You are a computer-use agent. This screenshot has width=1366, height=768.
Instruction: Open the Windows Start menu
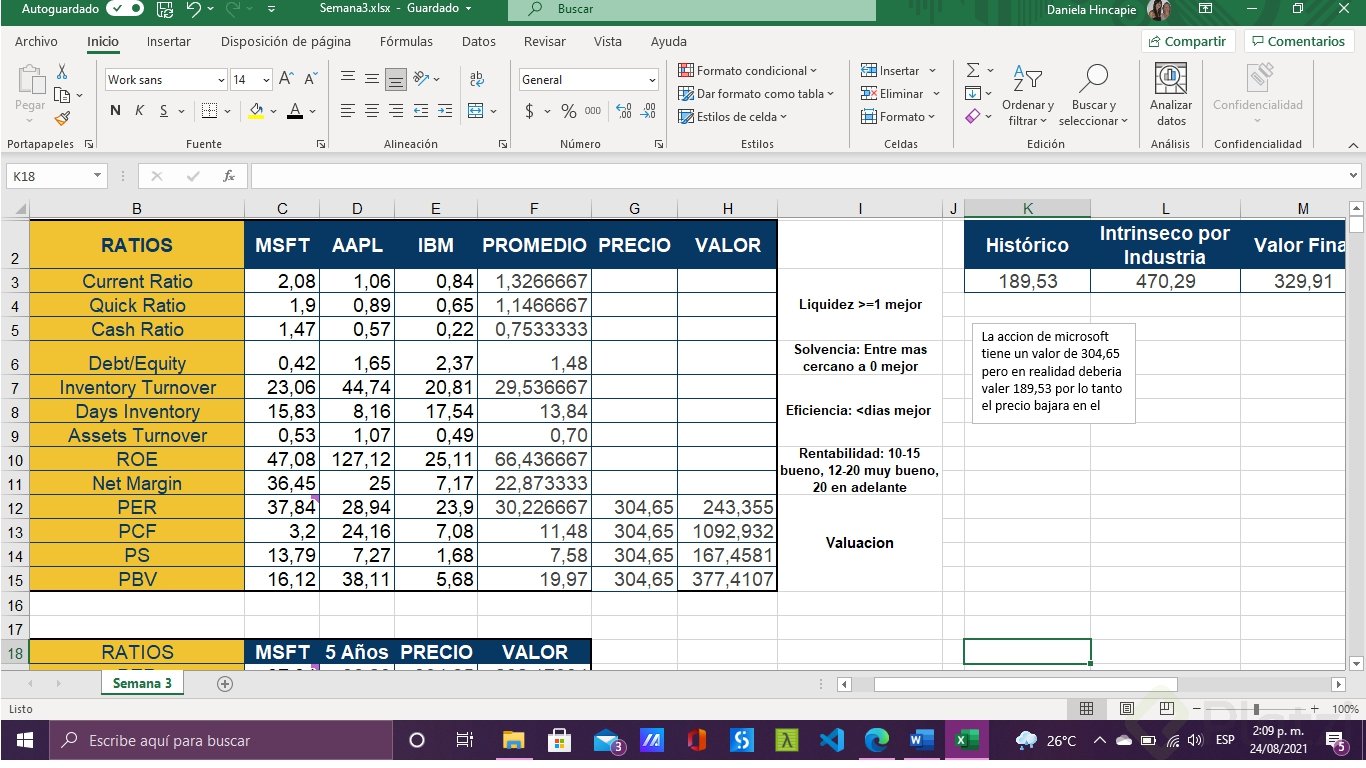tap(25, 741)
